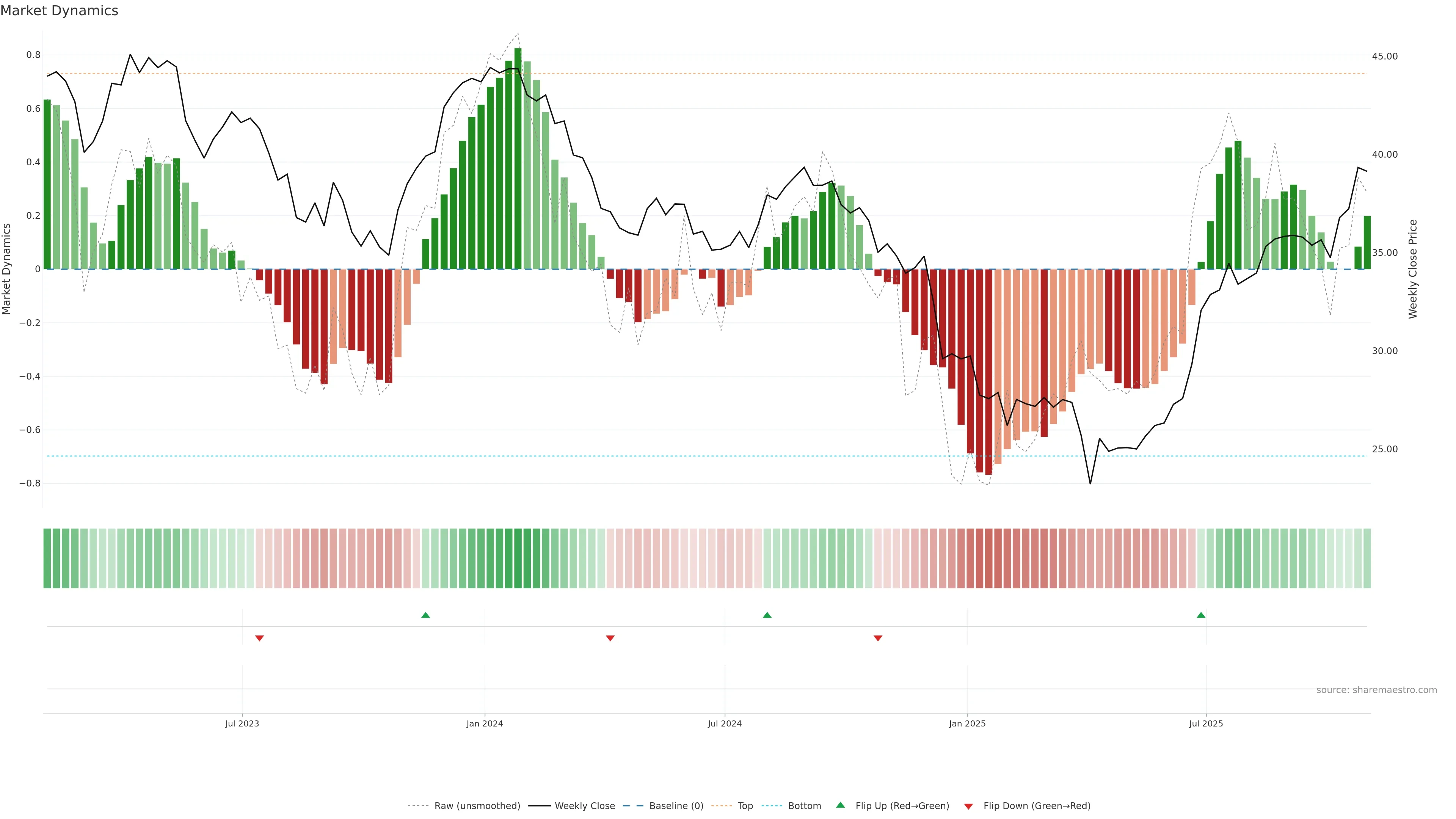This screenshot has height=819, width=1456.
Task: Click the Weekly Close Price axis title
Action: (x=1412, y=269)
